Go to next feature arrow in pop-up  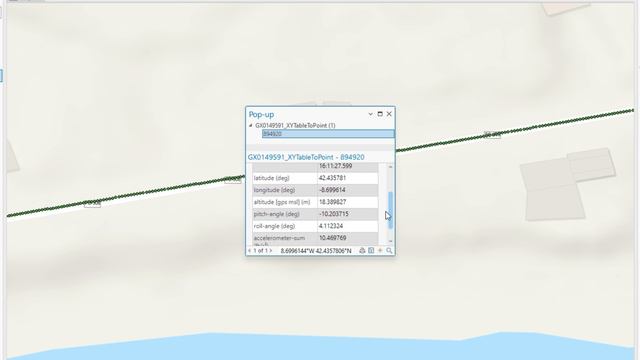pos(271,250)
